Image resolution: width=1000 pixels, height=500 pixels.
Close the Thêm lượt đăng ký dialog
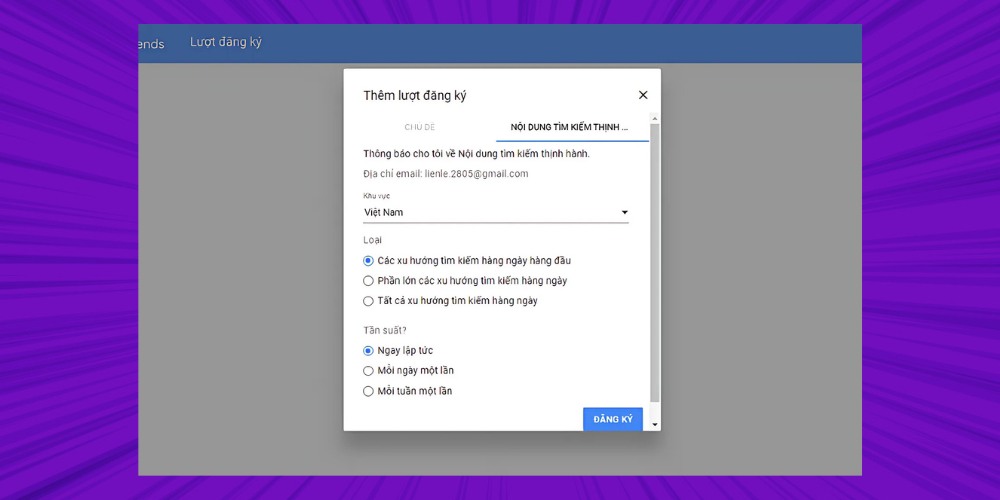(x=643, y=95)
